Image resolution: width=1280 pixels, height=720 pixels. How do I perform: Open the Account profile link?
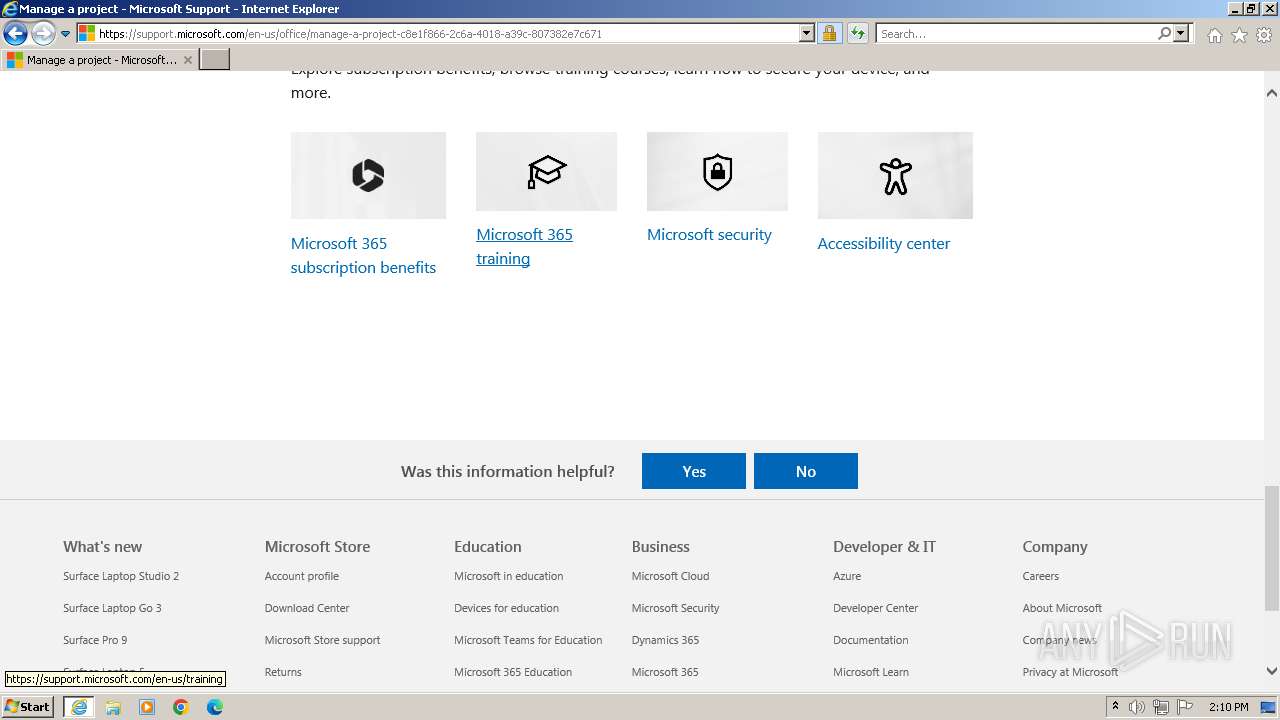pos(302,576)
